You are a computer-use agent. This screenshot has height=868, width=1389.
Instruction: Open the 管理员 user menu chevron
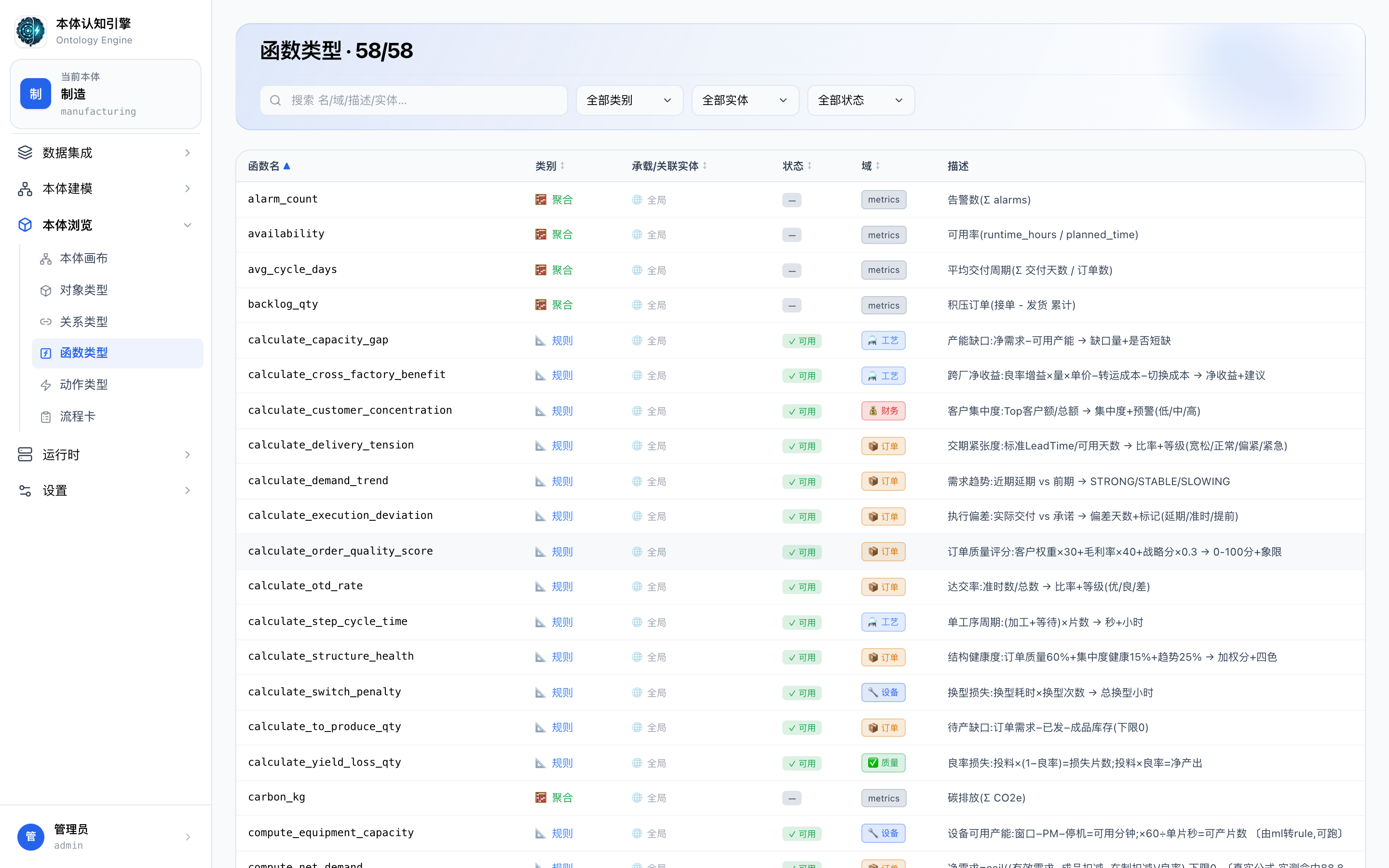(187, 837)
